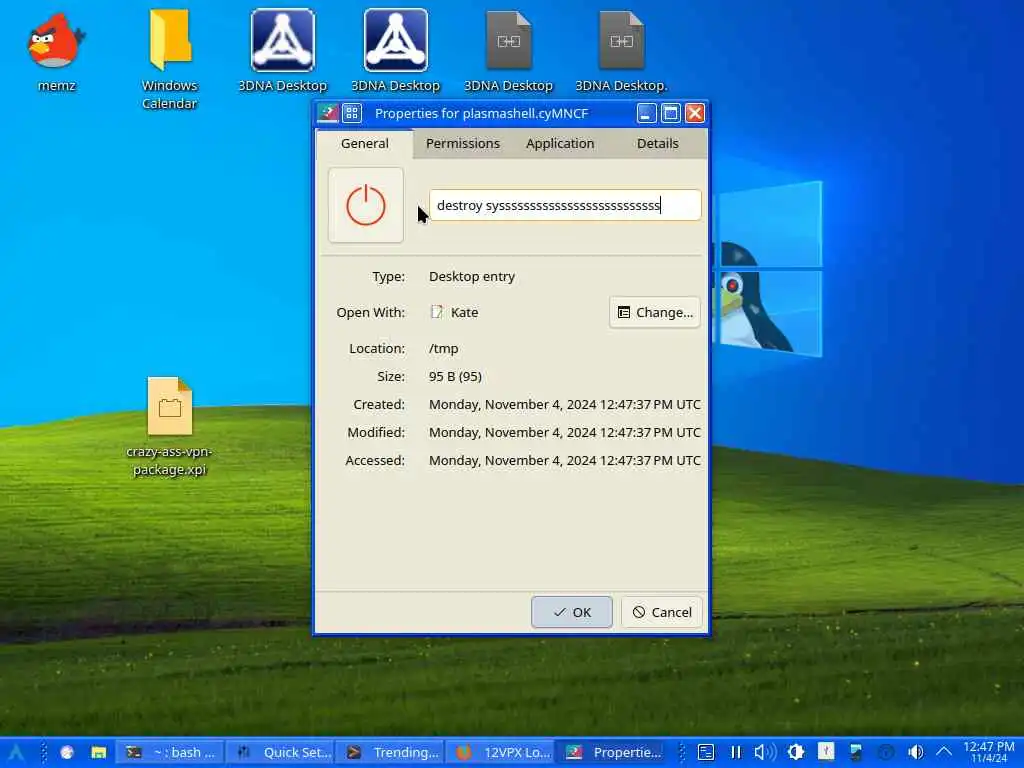Click the /tmp location value
The width and height of the screenshot is (1024, 768).
(443, 348)
